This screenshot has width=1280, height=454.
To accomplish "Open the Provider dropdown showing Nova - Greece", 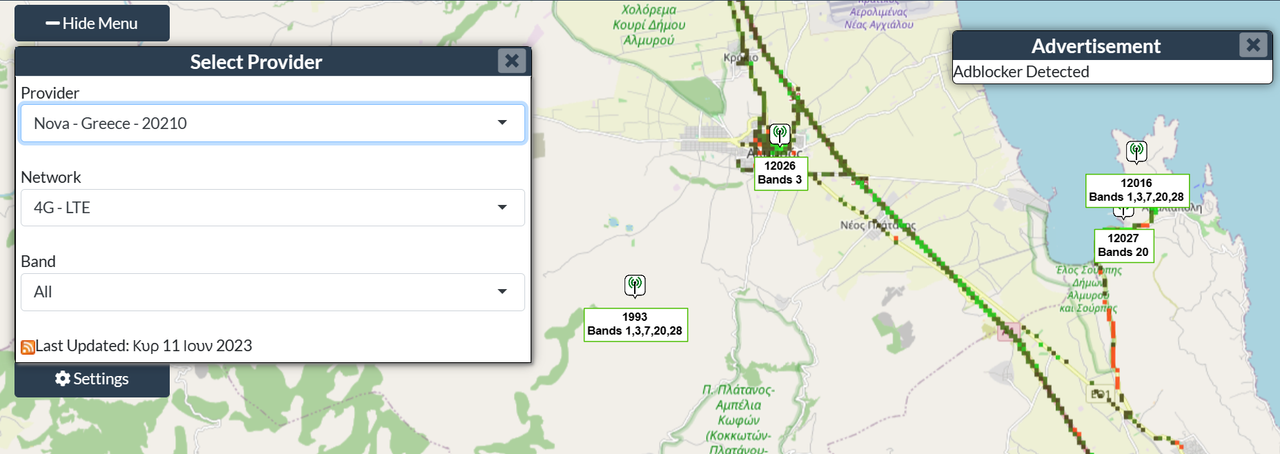I will tap(272, 123).
